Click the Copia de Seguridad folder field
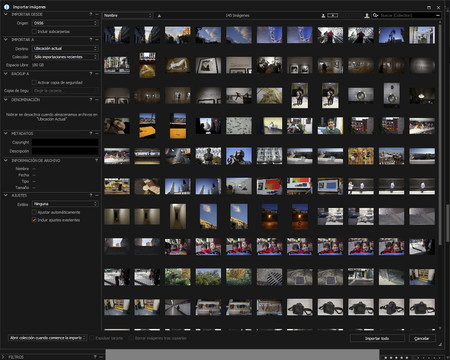Screen dimensions: 450x360 65,91
